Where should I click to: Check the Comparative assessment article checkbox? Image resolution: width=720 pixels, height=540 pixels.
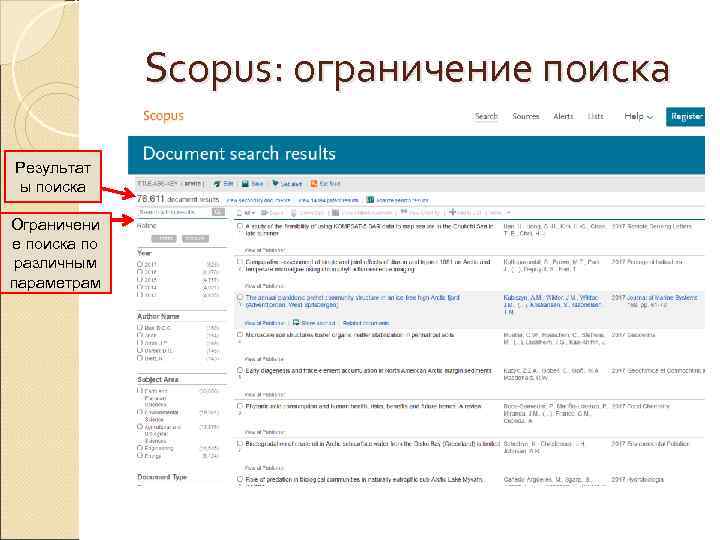pyautogui.click(x=240, y=262)
